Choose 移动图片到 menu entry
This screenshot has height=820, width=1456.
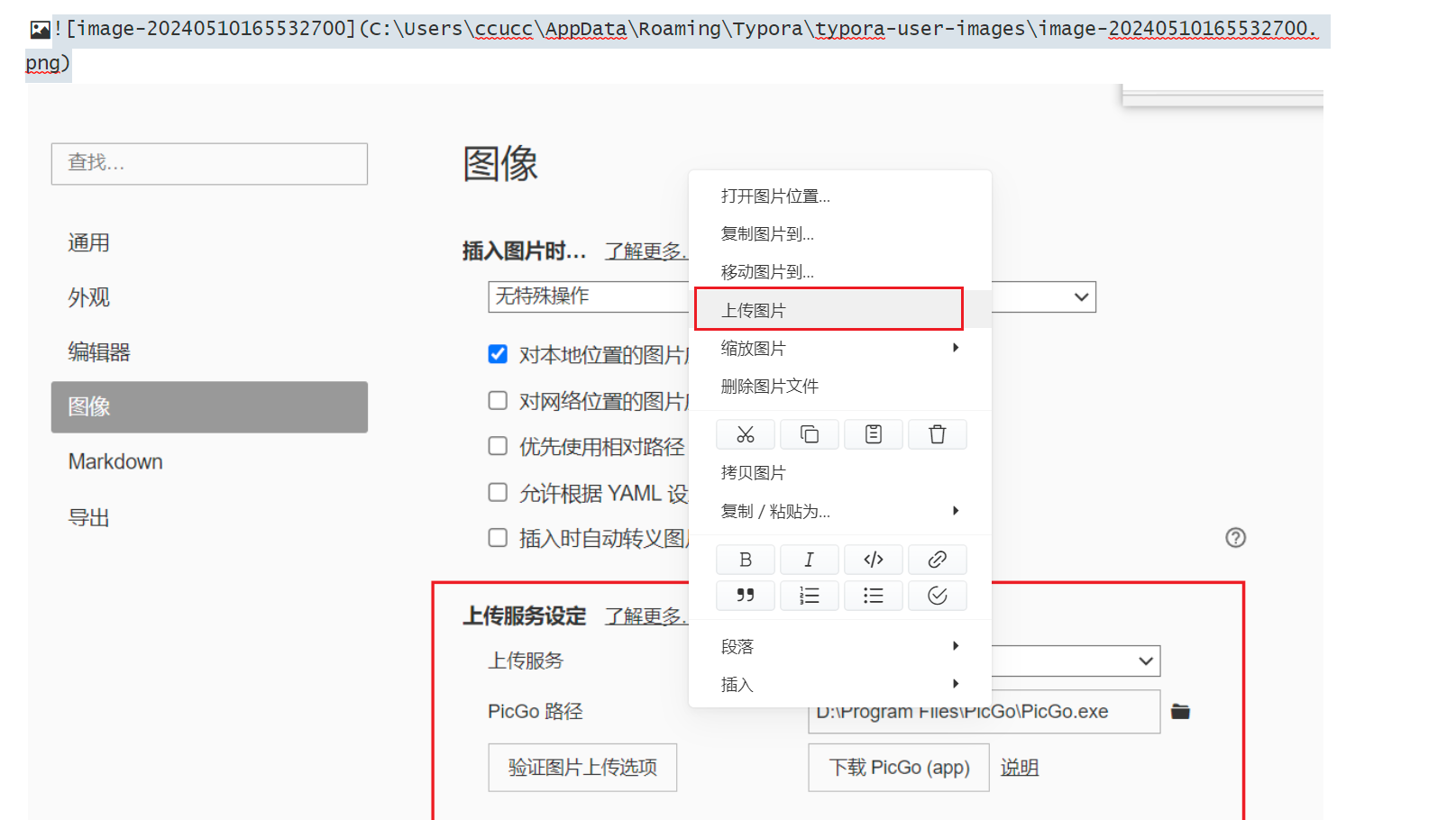click(x=840, y=271)
